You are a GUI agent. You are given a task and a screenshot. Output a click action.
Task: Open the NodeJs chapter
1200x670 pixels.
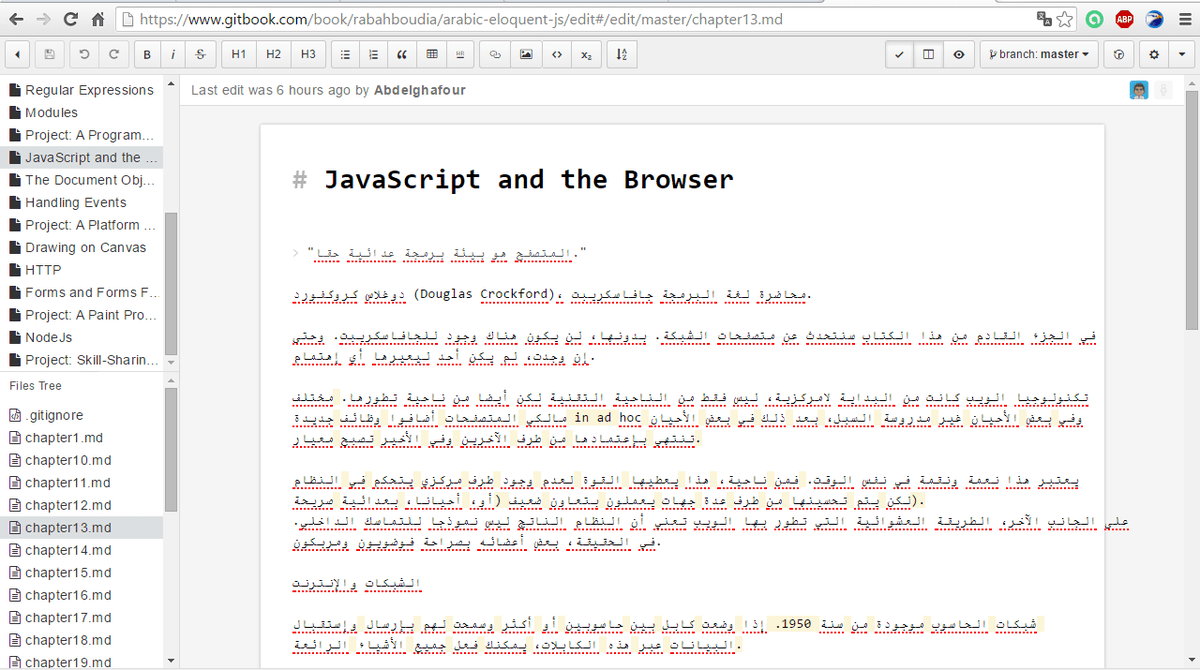(82, 338)
